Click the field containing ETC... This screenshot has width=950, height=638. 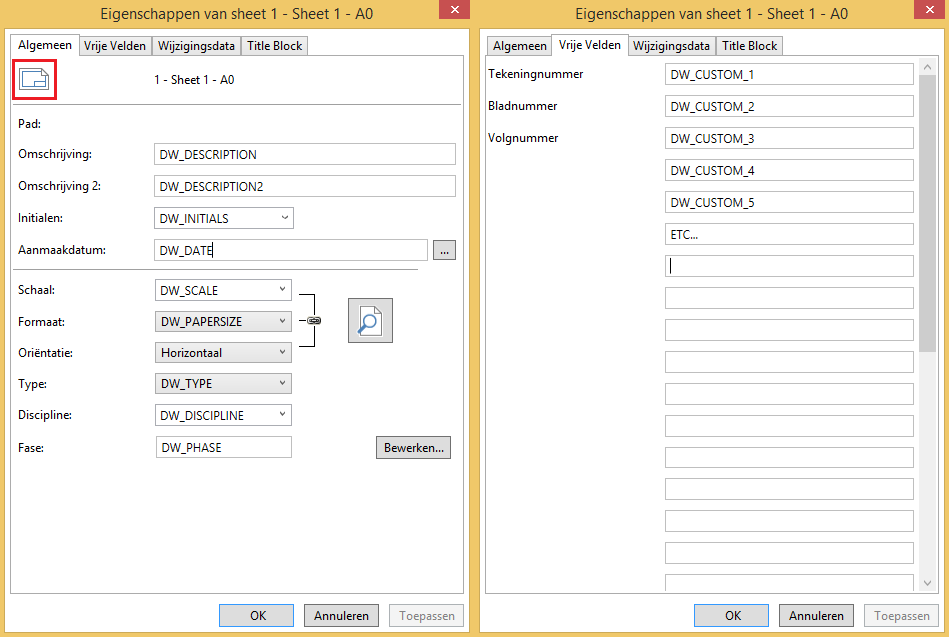[x=789, y=234]
